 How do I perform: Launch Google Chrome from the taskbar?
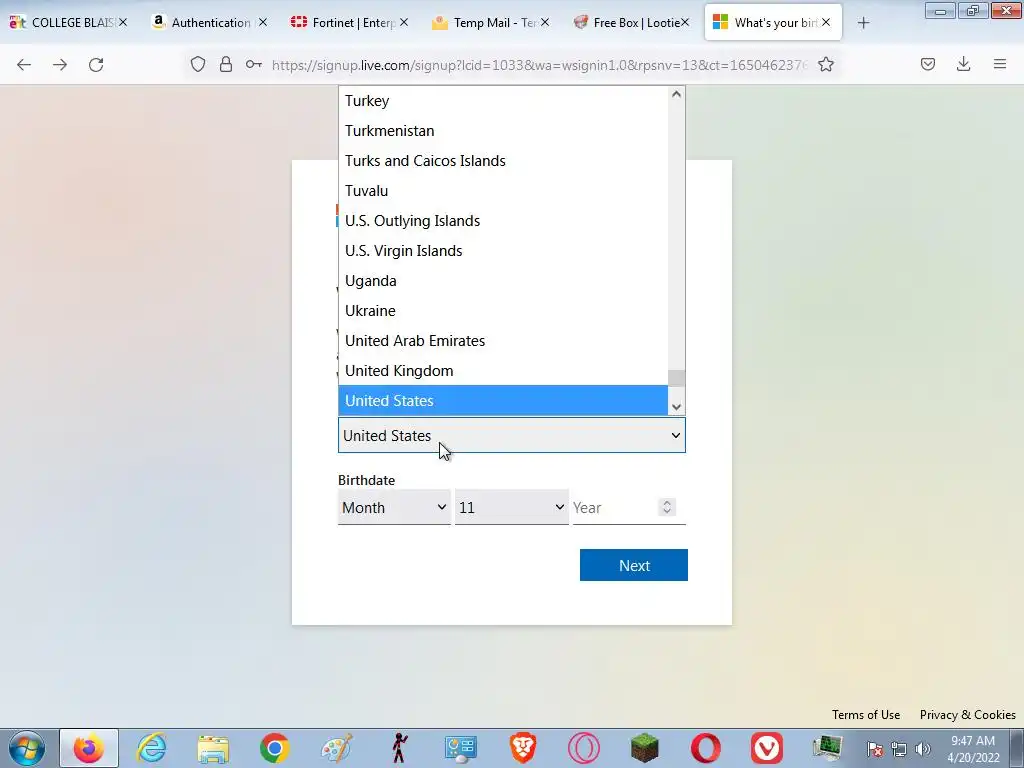coord(275,748)
